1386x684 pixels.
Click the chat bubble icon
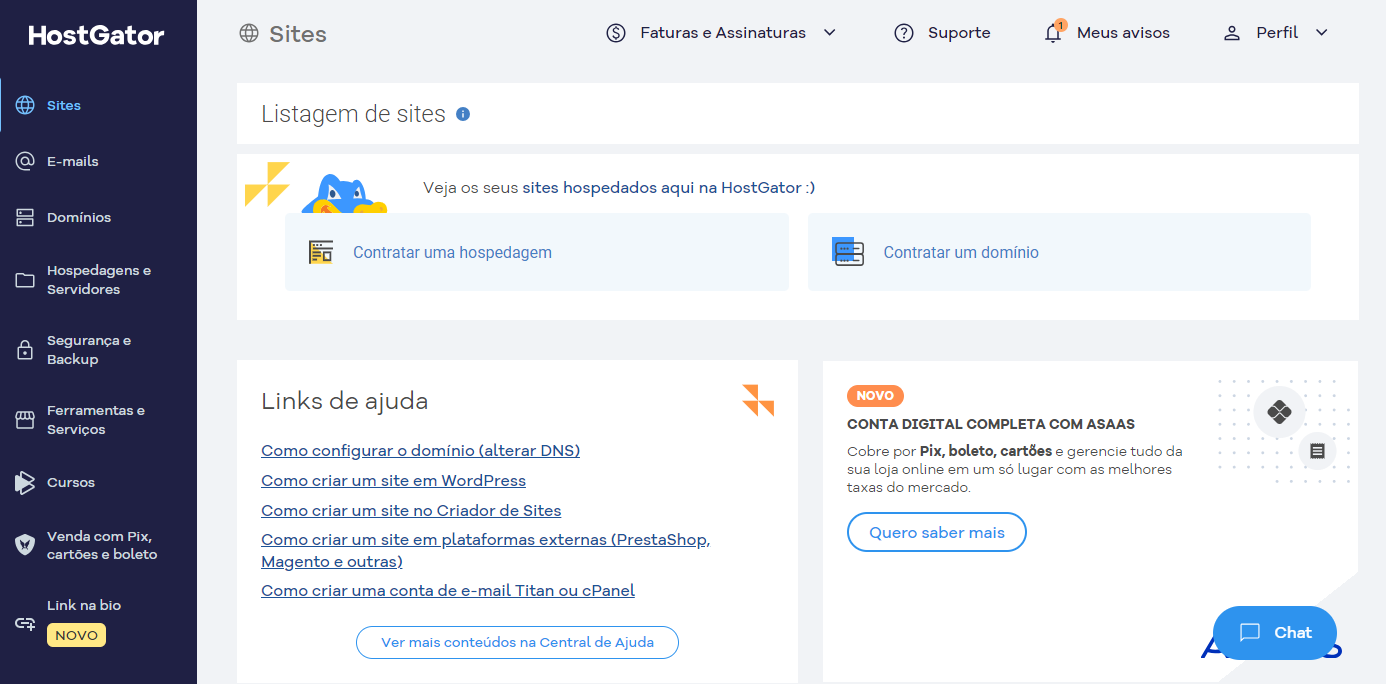1250,632
